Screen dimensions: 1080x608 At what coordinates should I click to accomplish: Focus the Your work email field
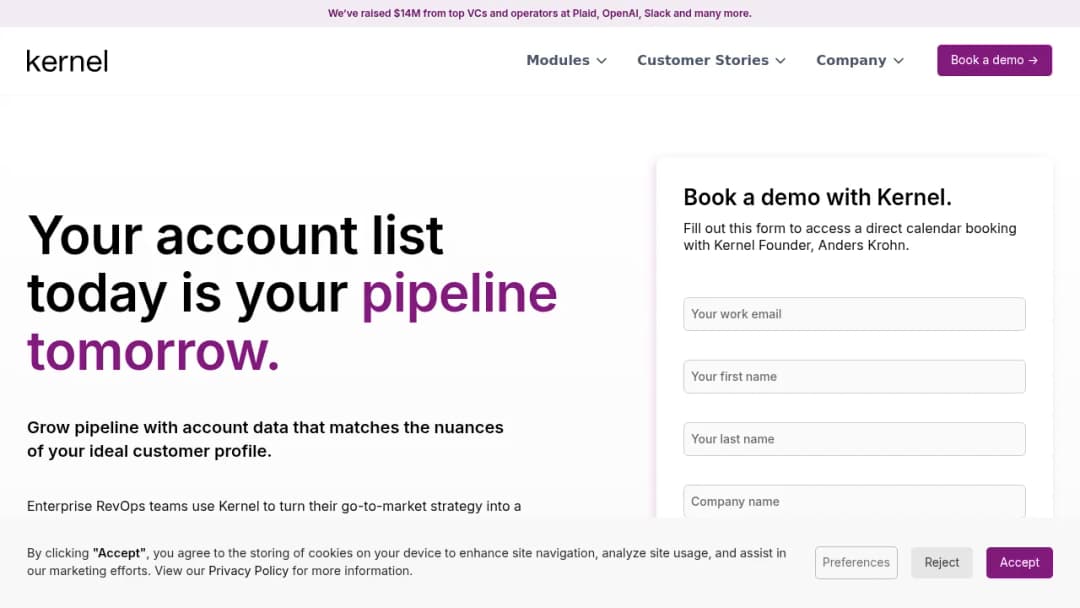854,314
